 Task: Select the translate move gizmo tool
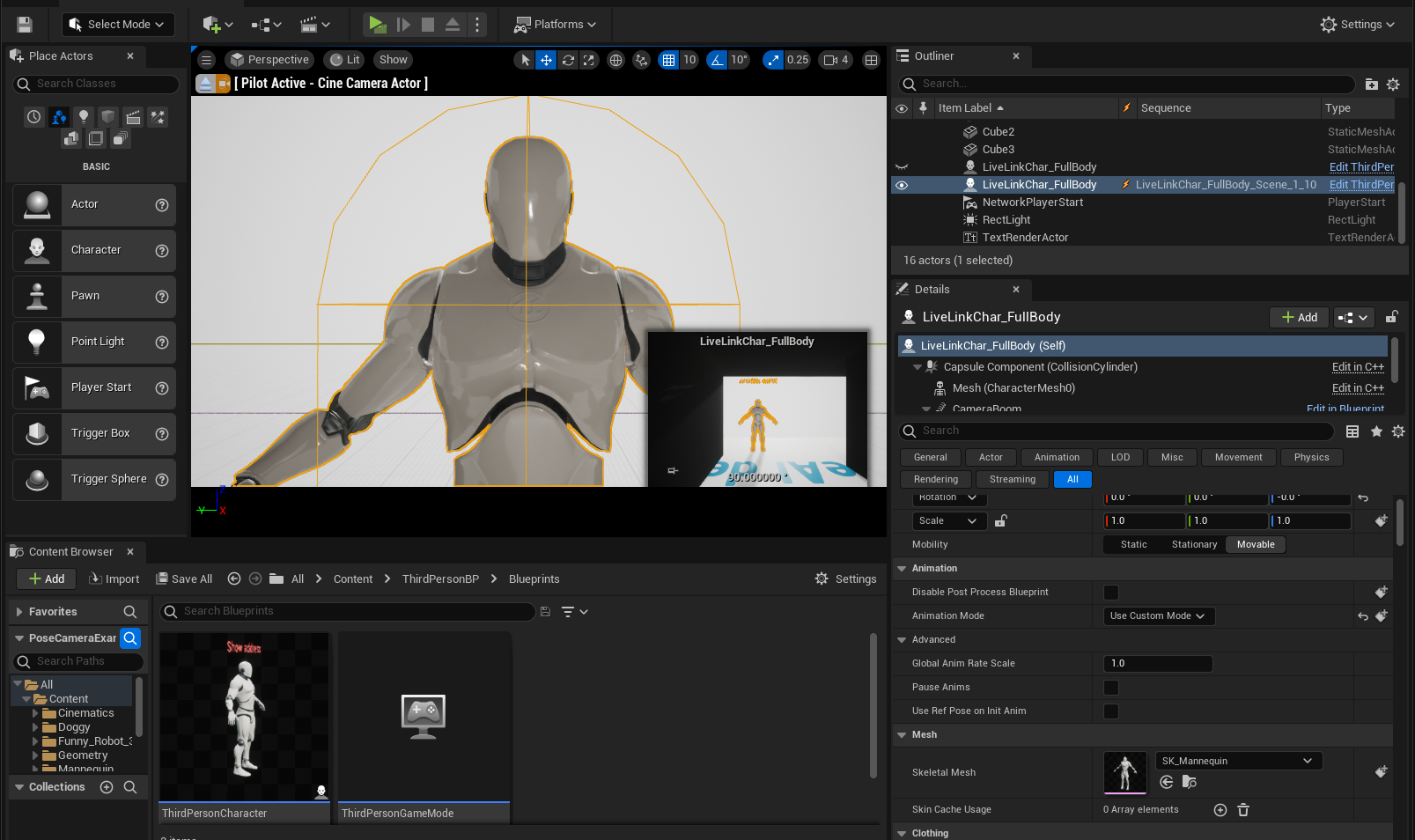(546, 60)
